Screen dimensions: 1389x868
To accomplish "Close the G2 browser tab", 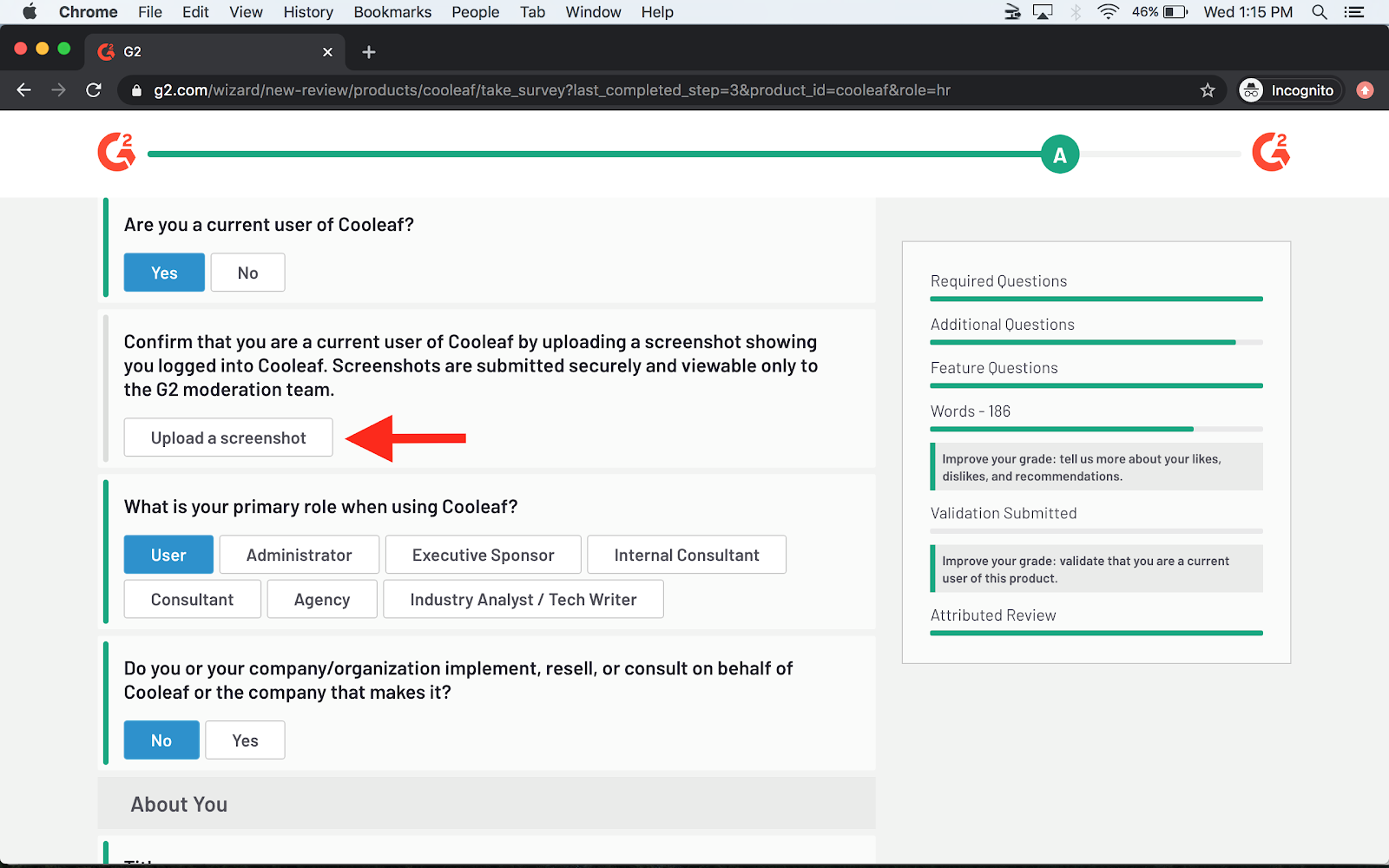I will (x=327, y=52).
